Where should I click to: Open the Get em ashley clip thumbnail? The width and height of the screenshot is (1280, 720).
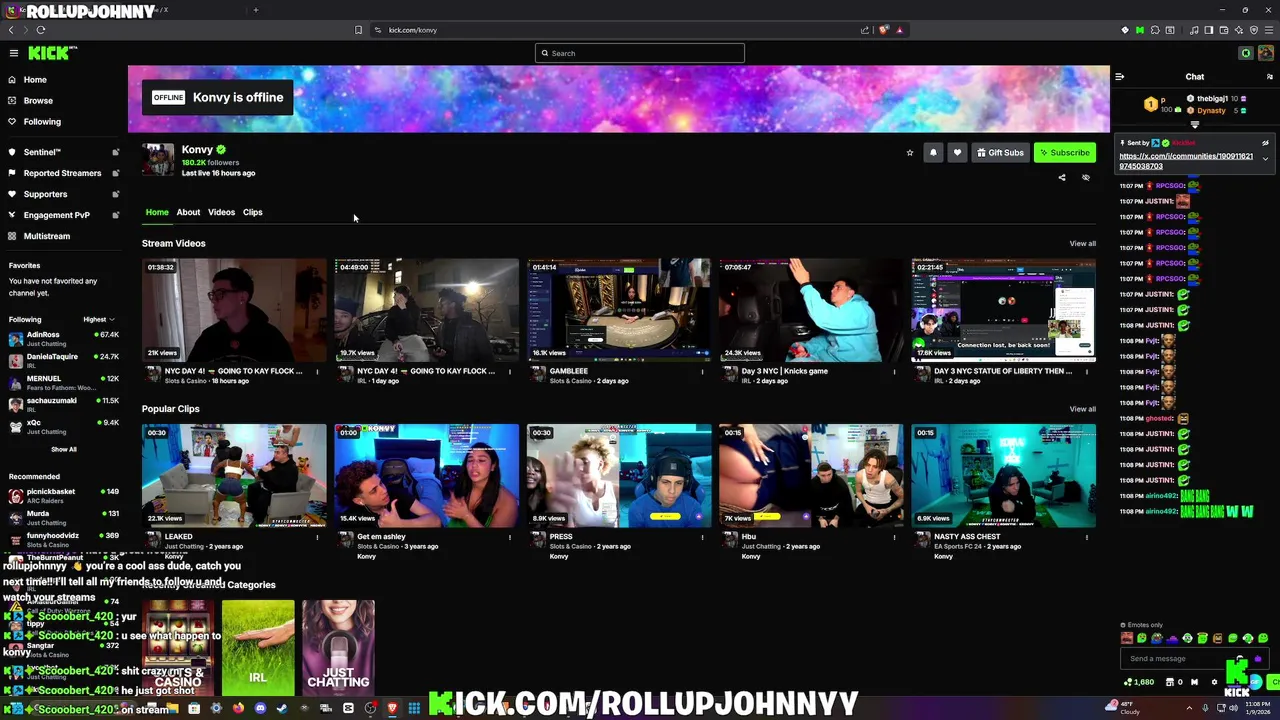coord(427,475)
